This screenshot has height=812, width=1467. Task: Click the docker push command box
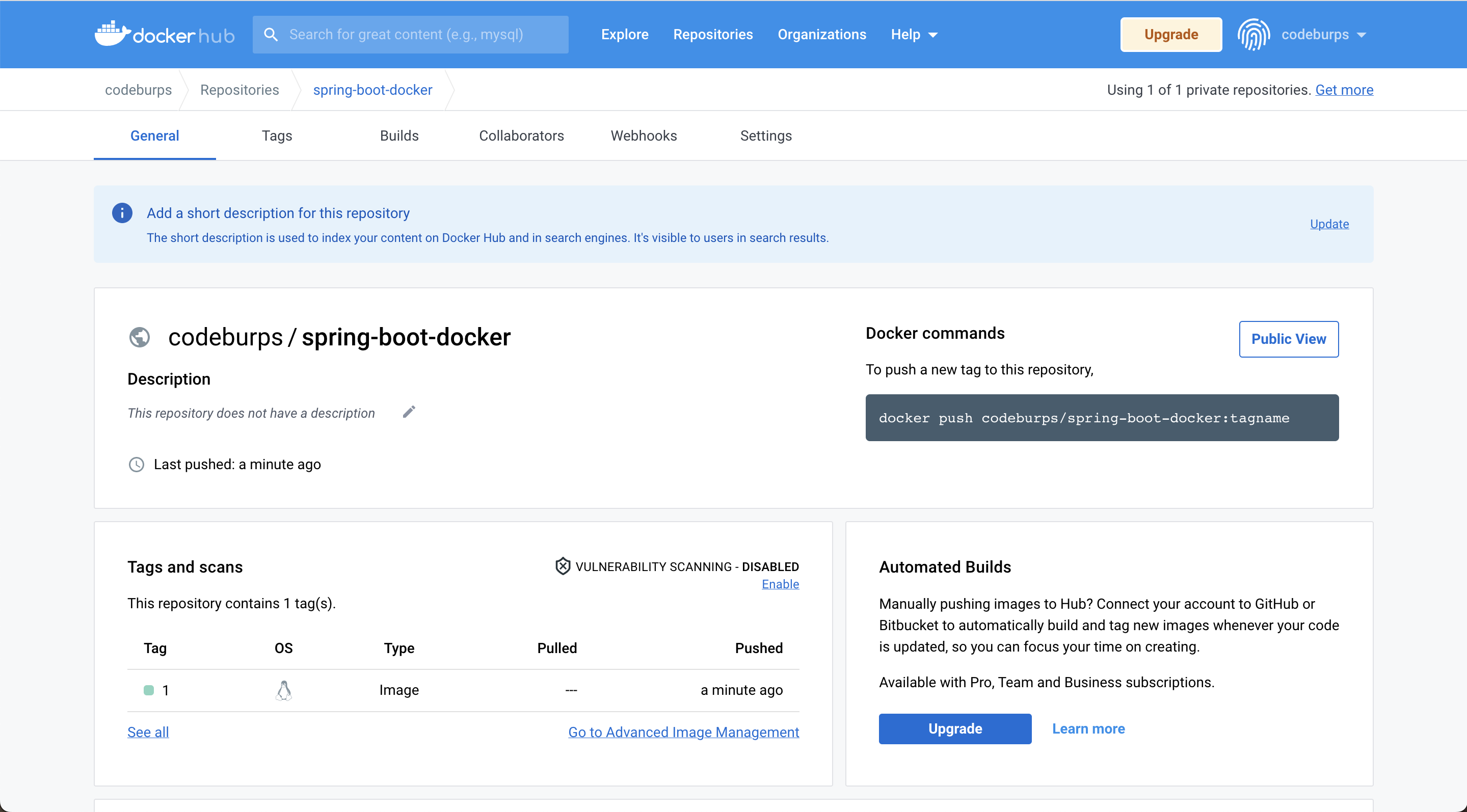[x=1102, y=418]
